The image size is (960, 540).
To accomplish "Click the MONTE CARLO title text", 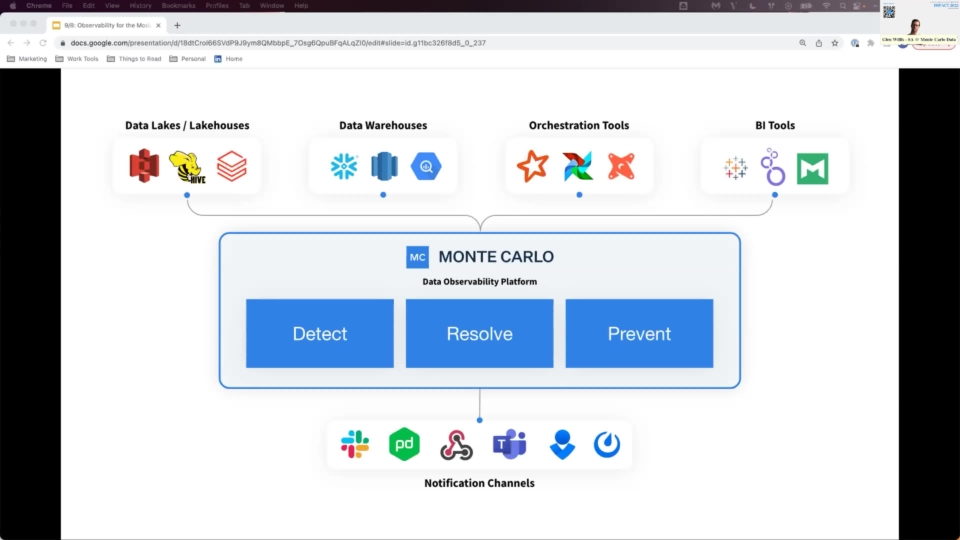I will [x=496, y=257].
